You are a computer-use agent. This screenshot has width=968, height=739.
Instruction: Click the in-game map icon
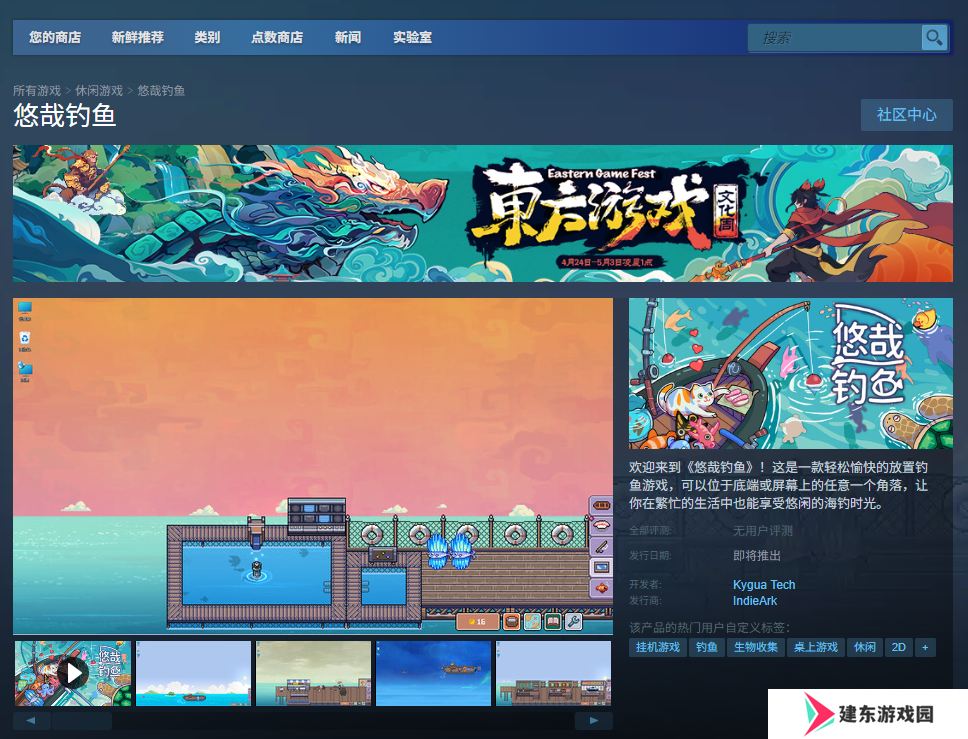pyautogui.click(x=532, y=621)
